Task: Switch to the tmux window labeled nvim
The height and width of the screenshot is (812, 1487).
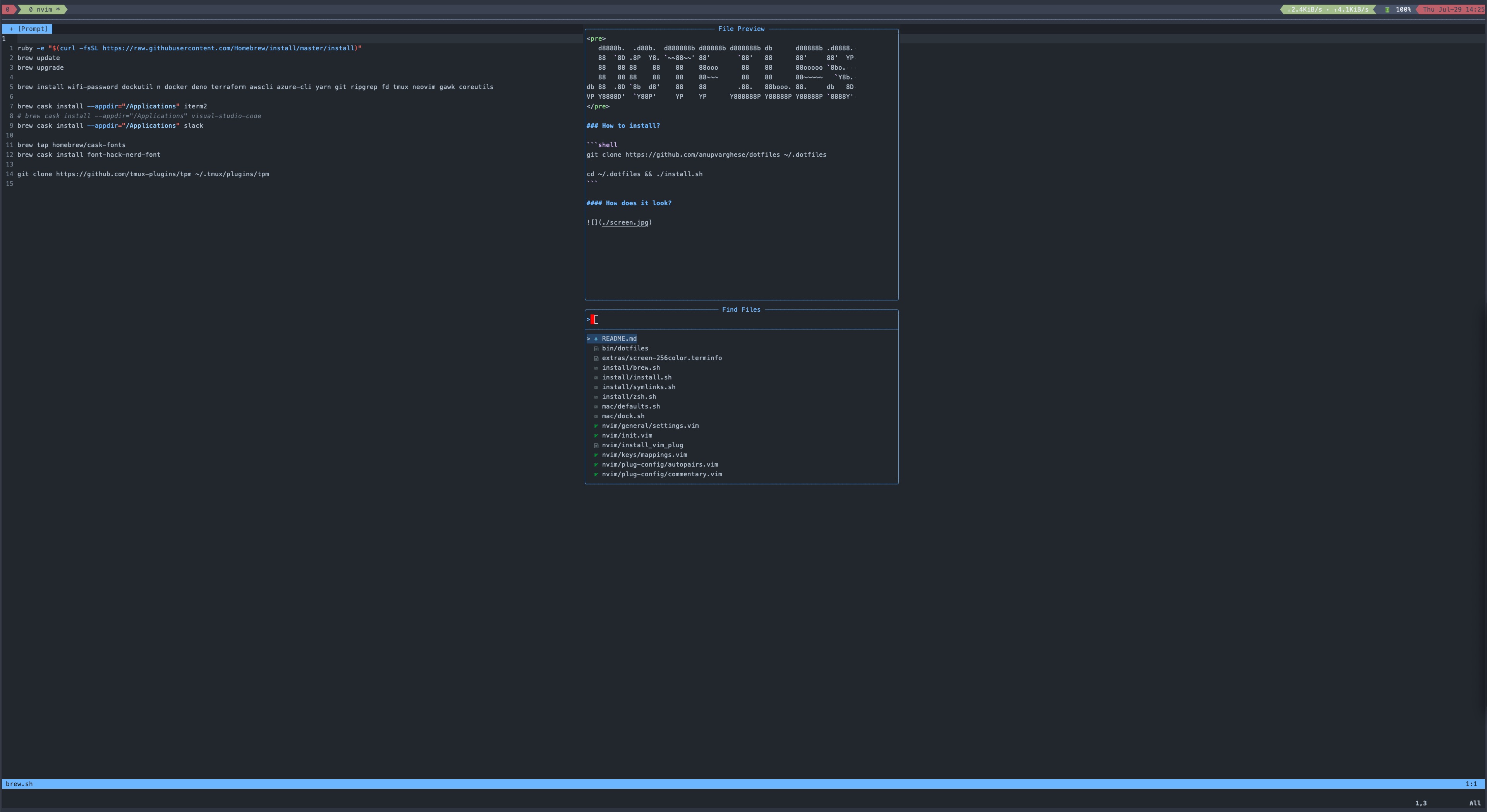Action: (x=44, y=10)
